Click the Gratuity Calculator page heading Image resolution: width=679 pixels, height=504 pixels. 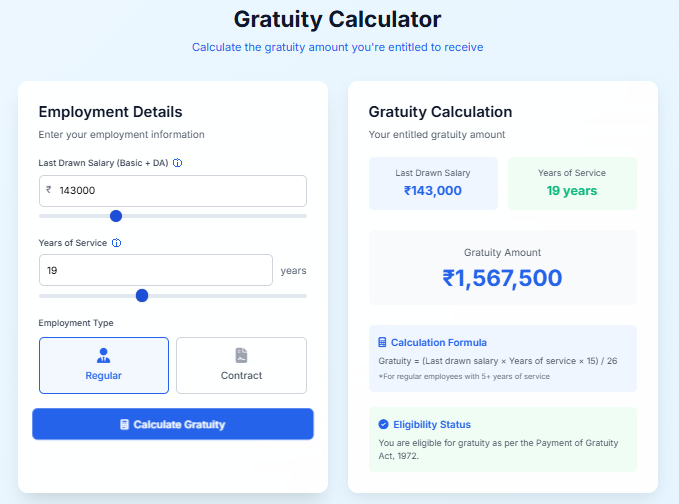337,19
